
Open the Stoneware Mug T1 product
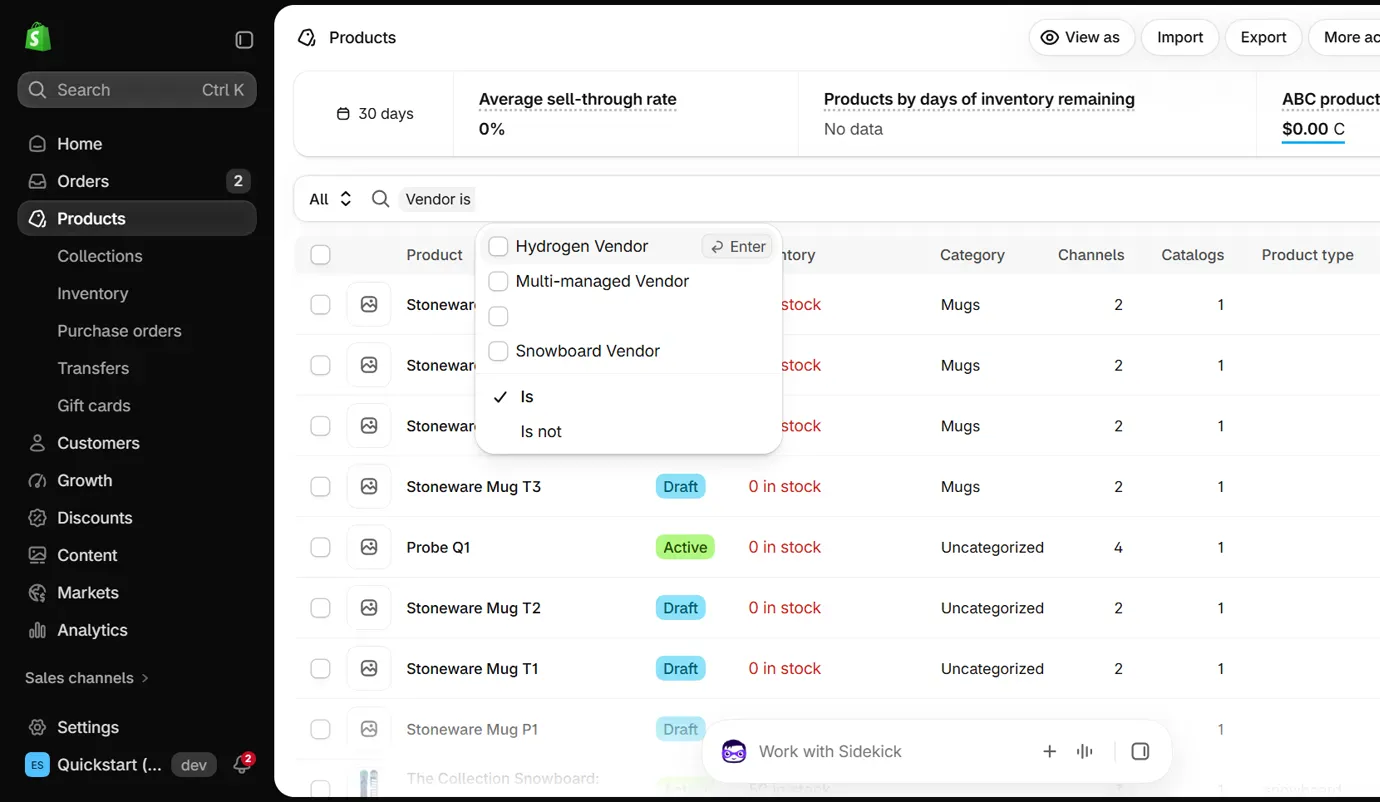click(473, 669)
